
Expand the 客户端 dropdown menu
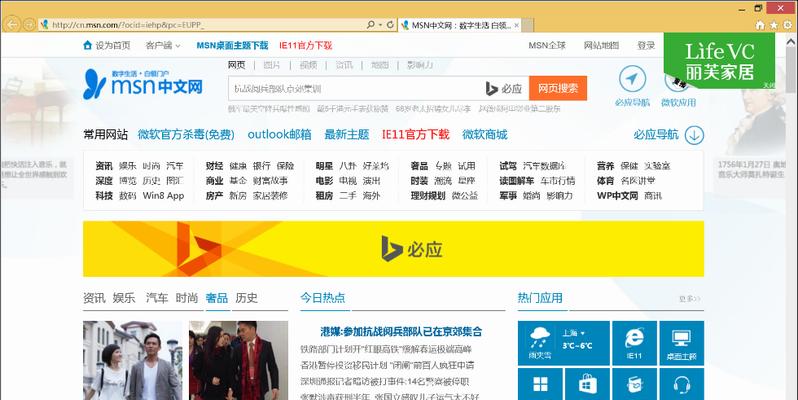pyautogui.click(x=163, y=46)
